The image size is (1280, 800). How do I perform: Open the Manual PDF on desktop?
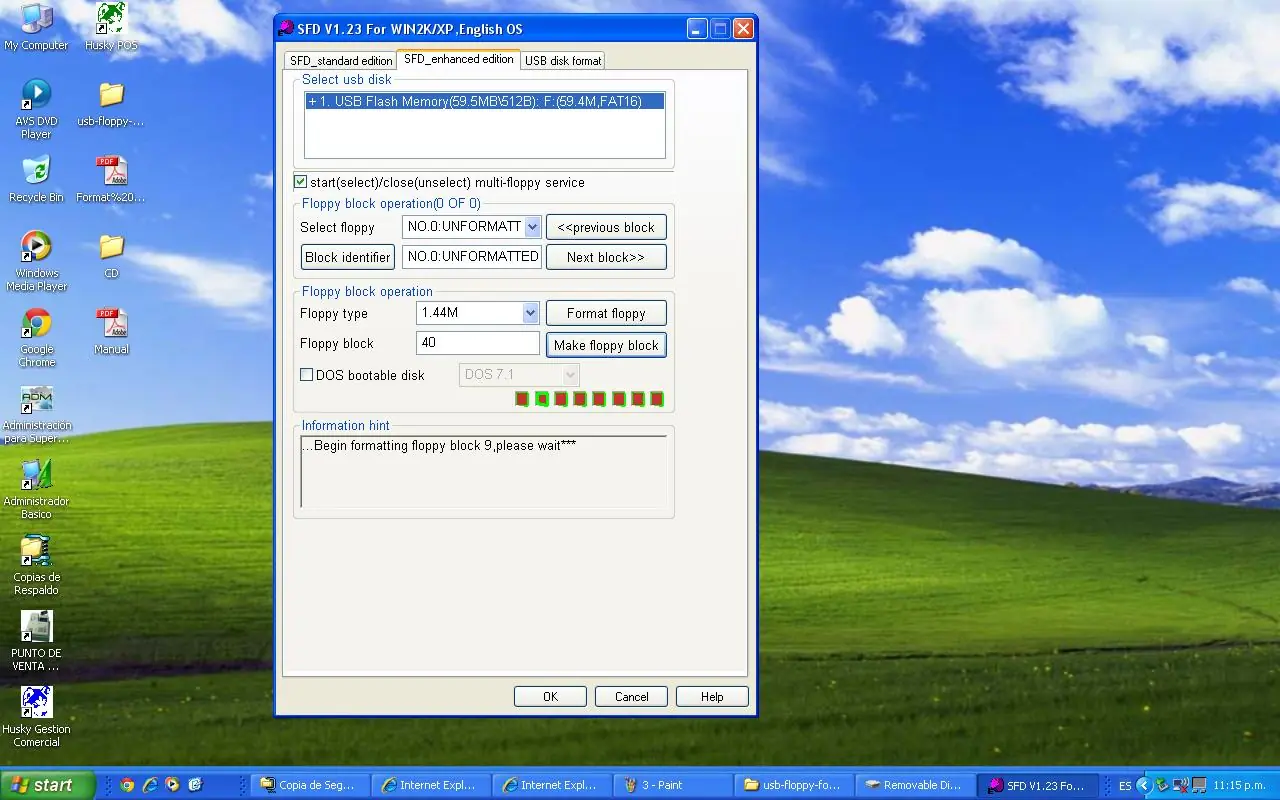point(111,331)
